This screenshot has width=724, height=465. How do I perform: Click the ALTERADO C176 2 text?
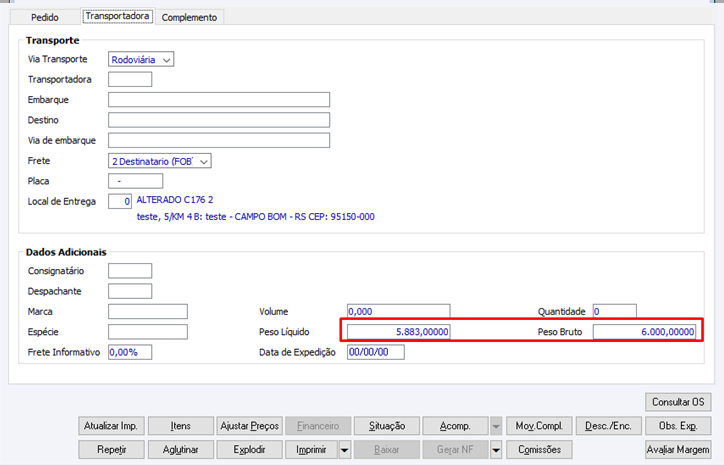(175, 200)
